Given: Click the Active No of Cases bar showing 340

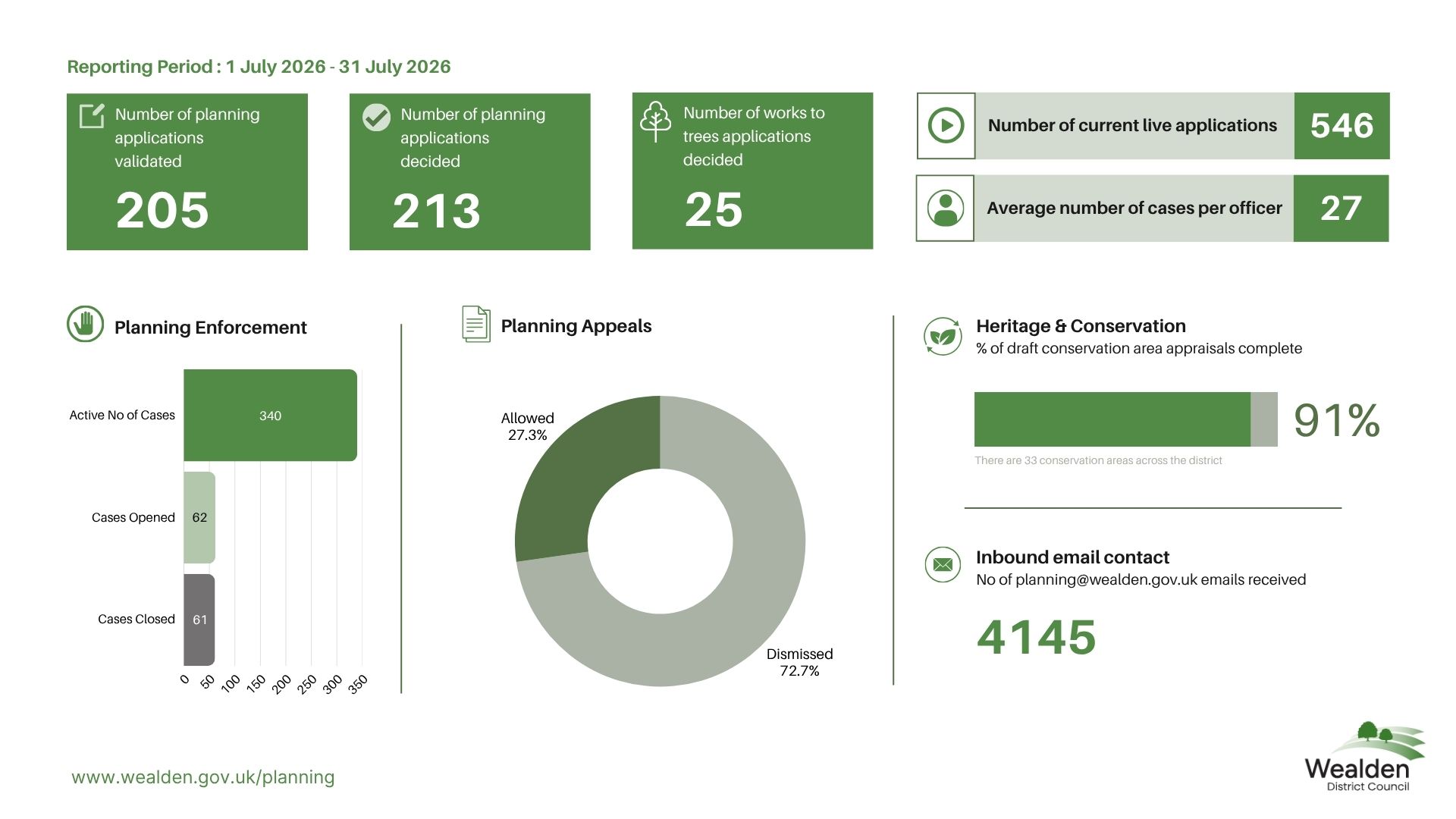Looking at the screenshot, I should pyautogui.click(x=270, y=415).
